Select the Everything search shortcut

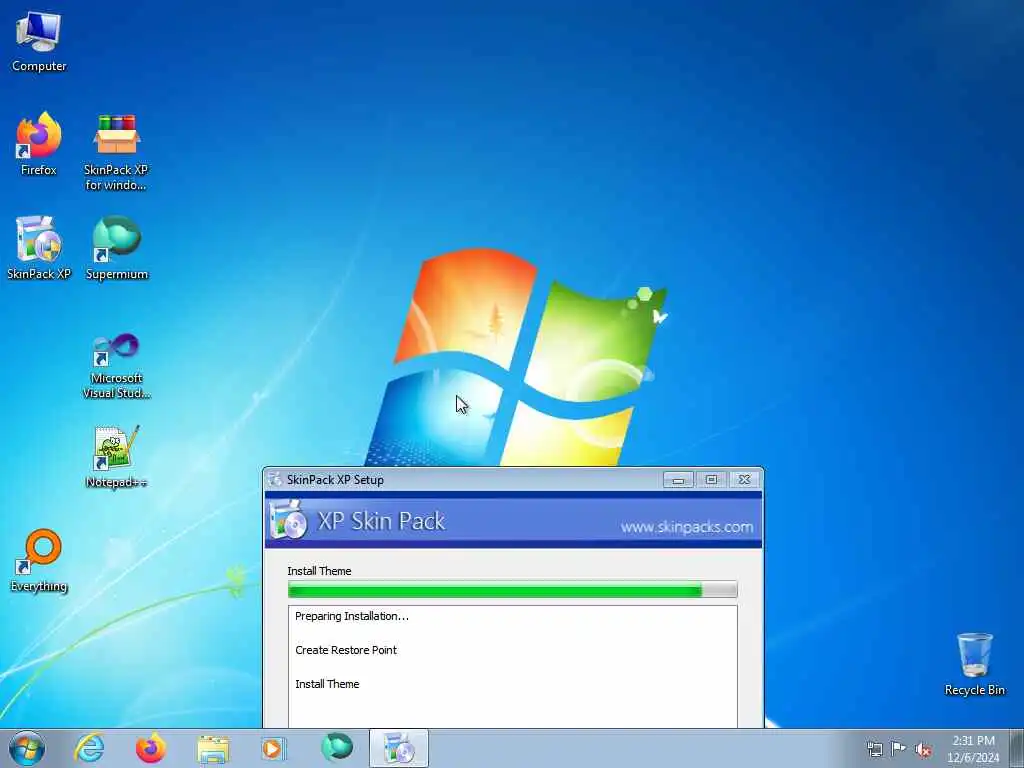pos(39,560)
